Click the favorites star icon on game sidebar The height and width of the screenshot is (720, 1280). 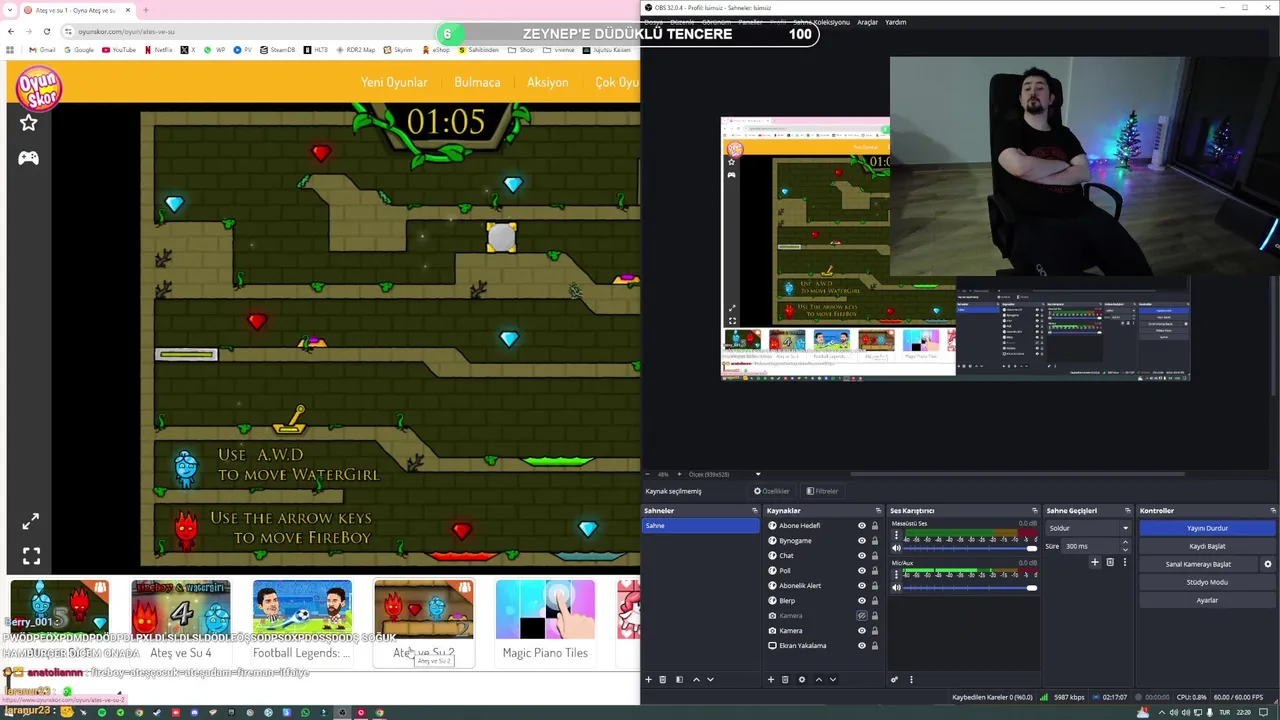tap(28, 123)
